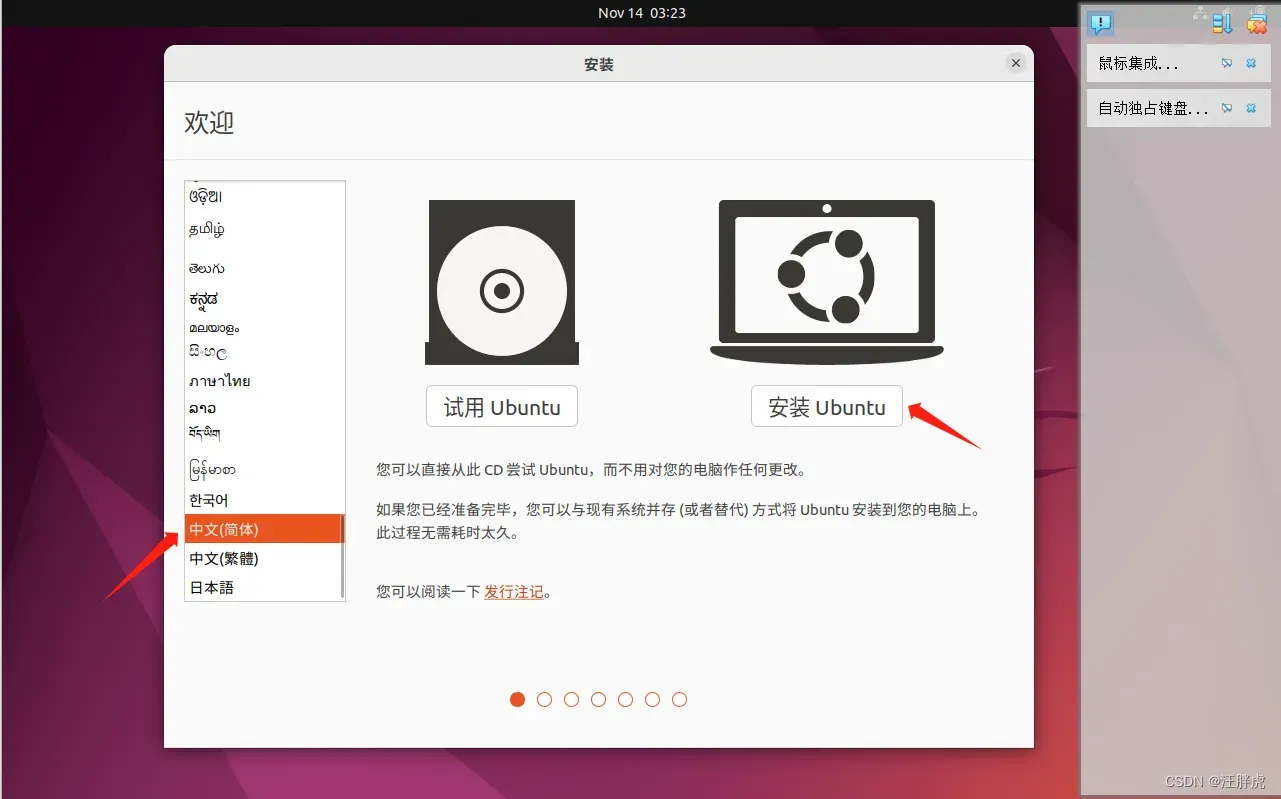This screenshot has height=799, width=1281.
Task: Select සිංහල in the language list
Action: [x=264, y=352]
